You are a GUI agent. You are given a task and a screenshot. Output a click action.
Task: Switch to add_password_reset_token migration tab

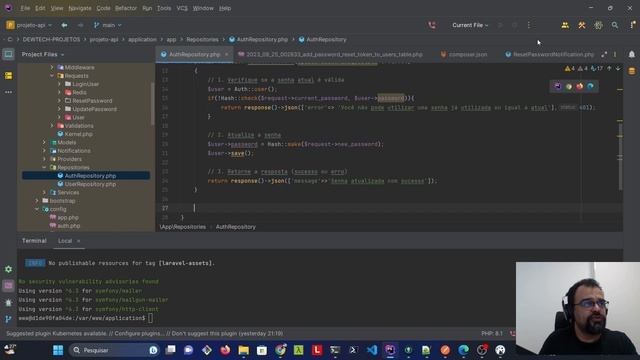[330, 54]
